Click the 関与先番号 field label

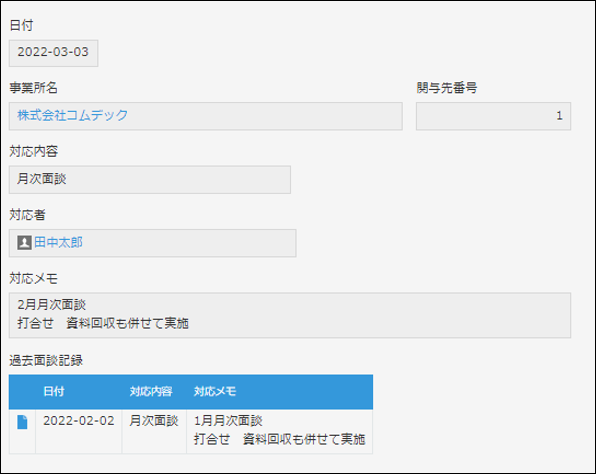(x=447, y=88)
